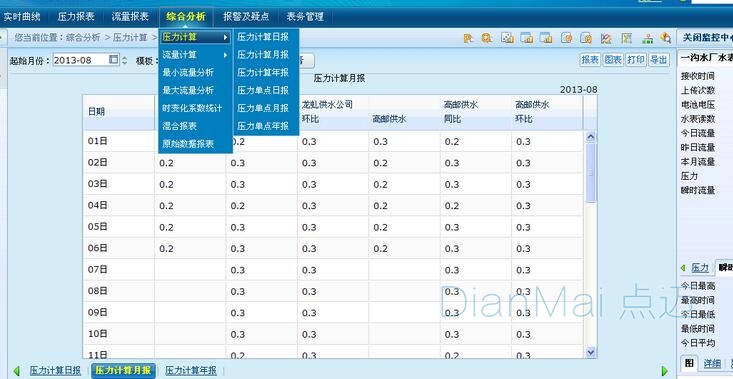Viewport: 733px width, 379px height.
Task: Switch to the 压力计算年报 bottom tab
Action: (191, 371)
